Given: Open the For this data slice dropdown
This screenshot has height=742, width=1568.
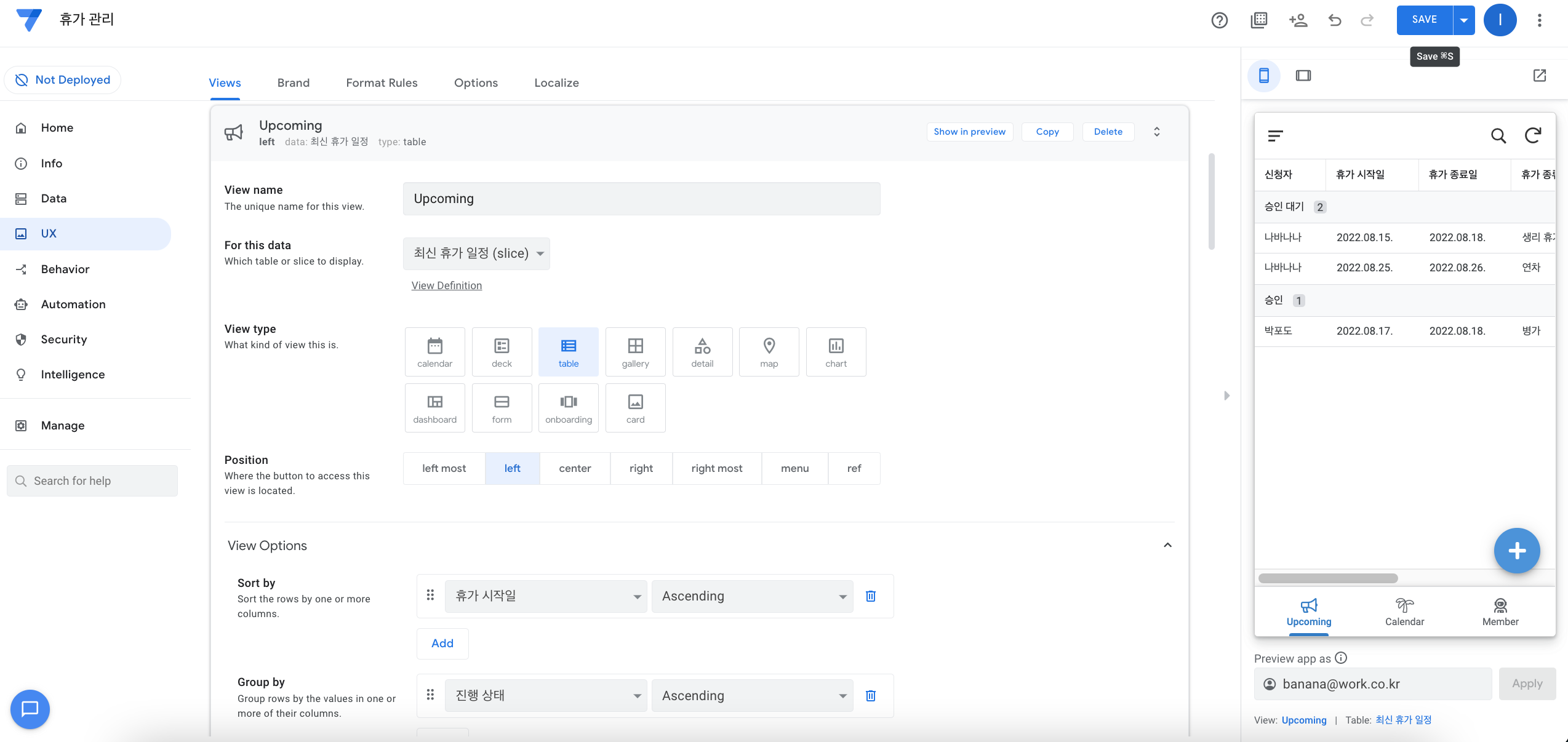Looking at the screenshot, I should point(476,253).
